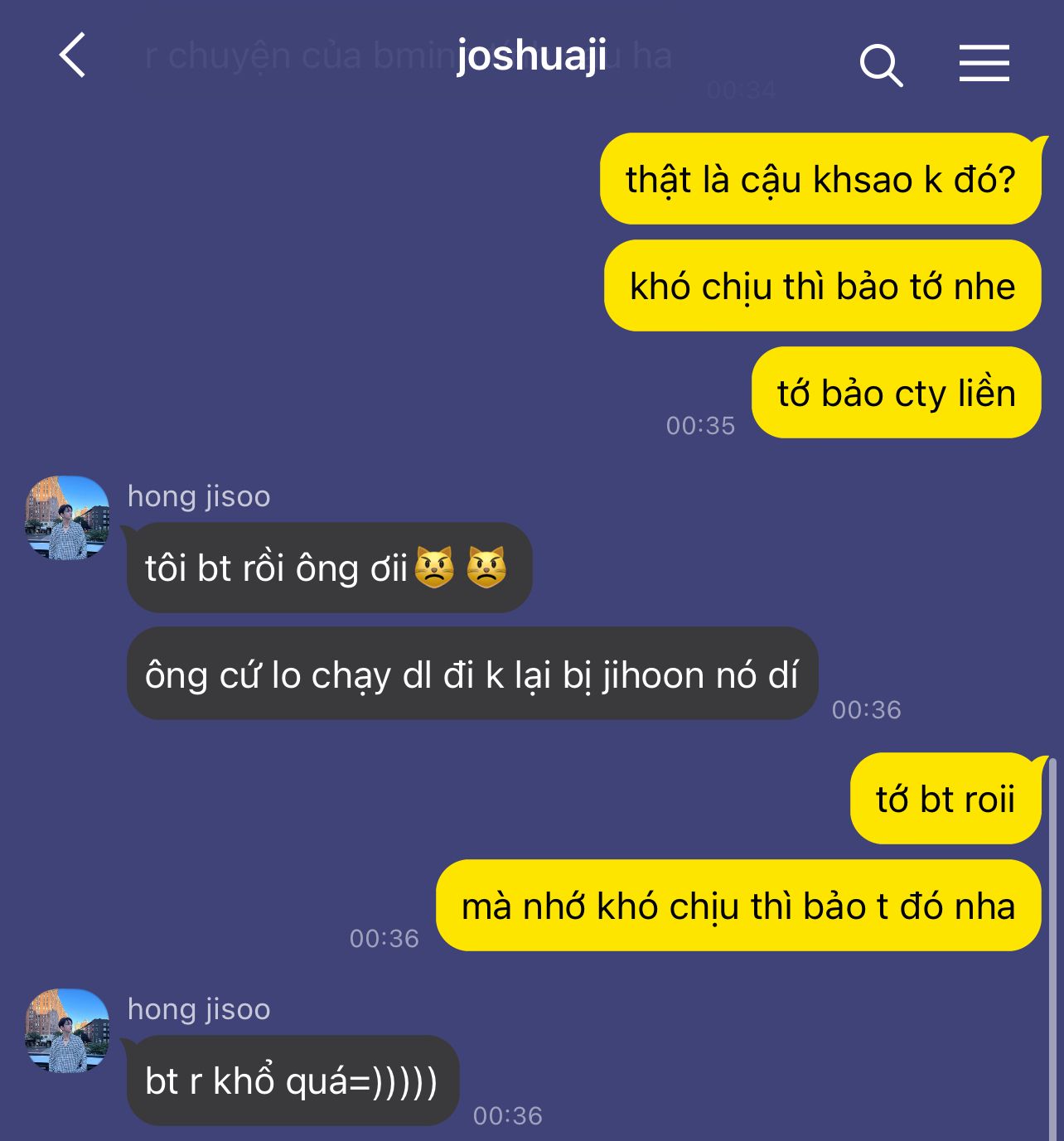Select "mà nhớ khó chịu thì bảo t đó nha"

(x=738, y=906)
